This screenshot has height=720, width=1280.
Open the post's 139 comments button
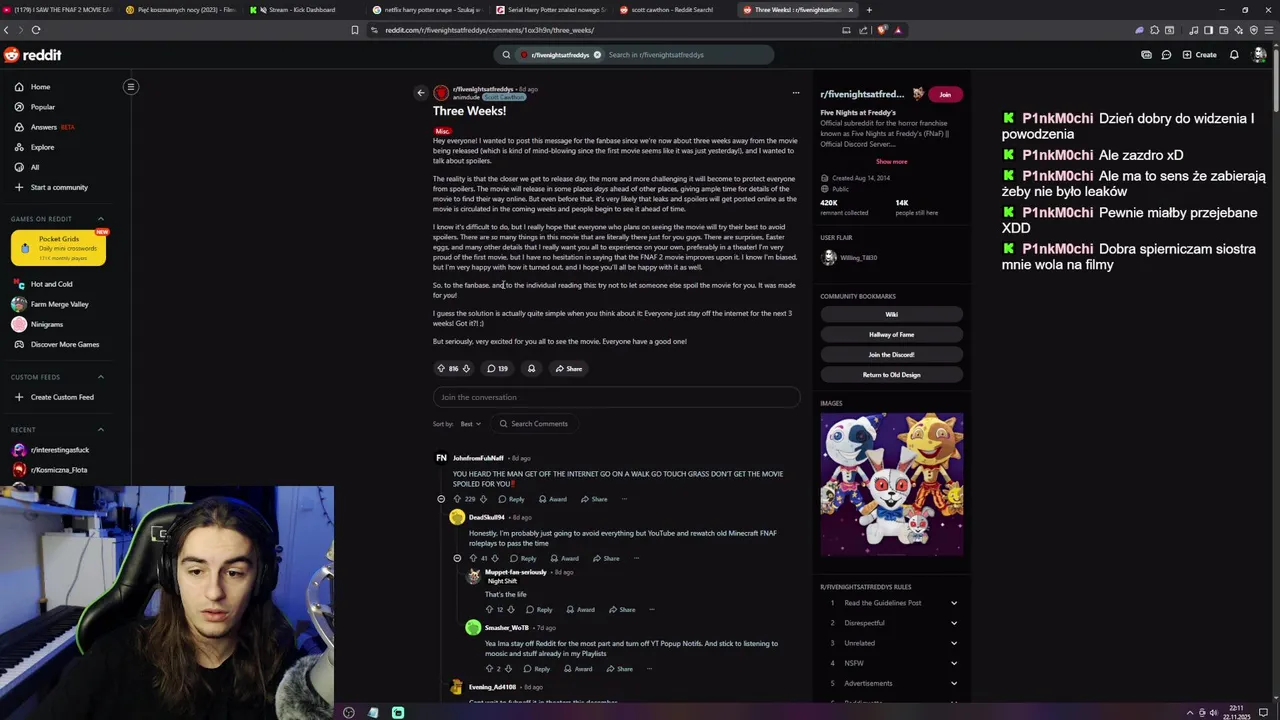pos(497,369)
